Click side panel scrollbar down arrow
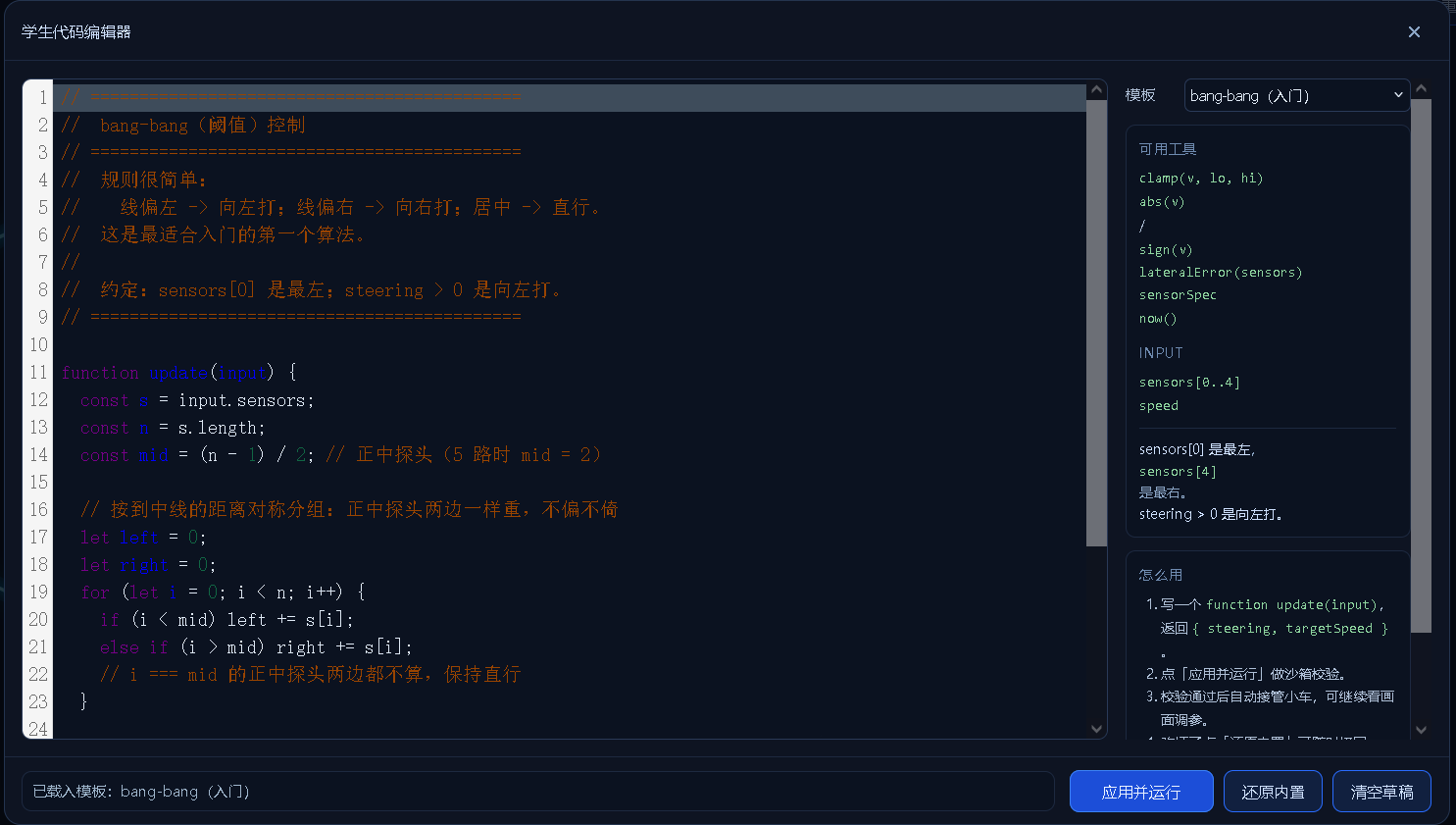This screenshot has height=825, width=1456. tap(1421, 730)
